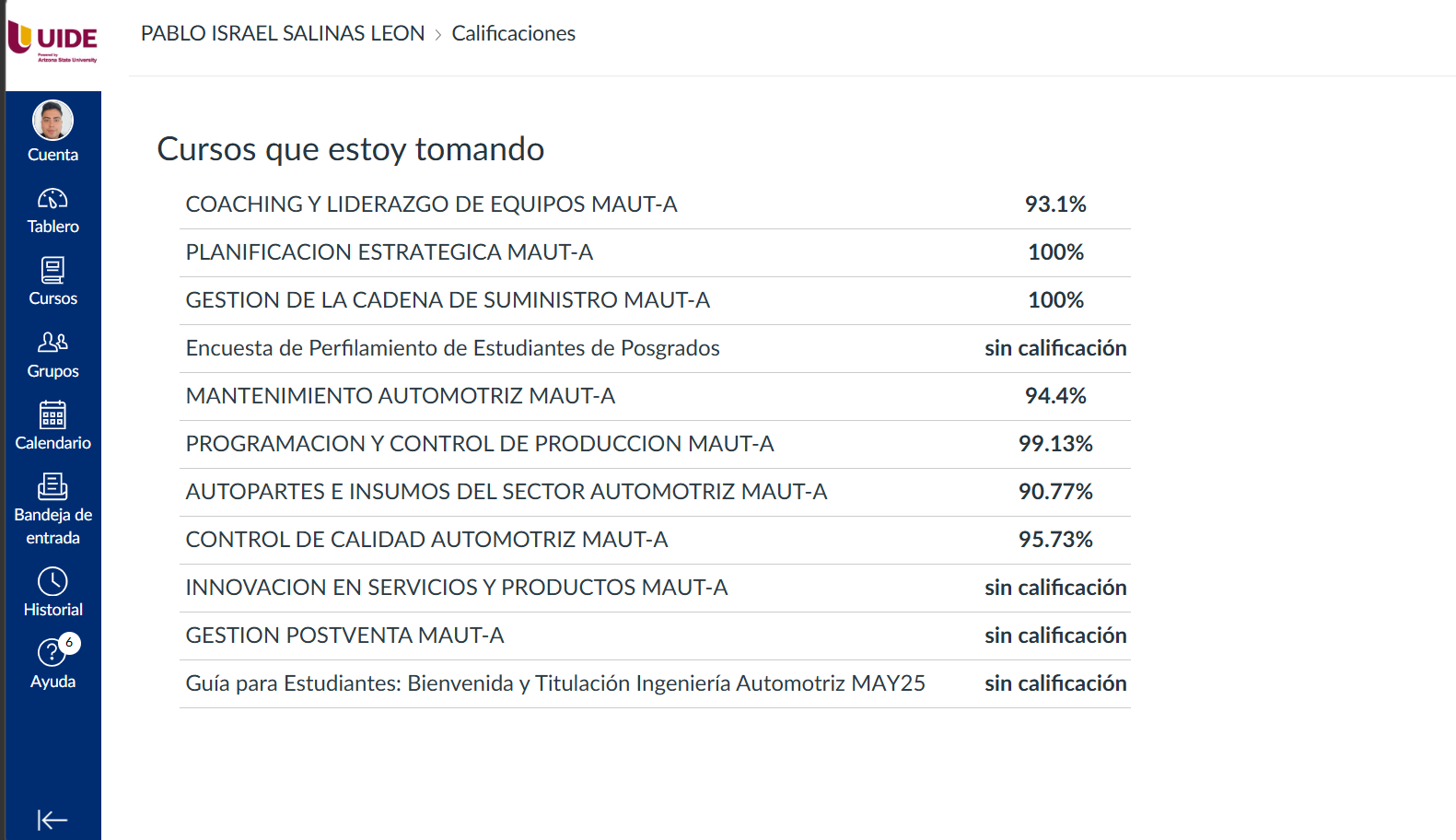Open PLANIFICACION ESTRATEGICA MAUT-A course
Viewport: 1456px width, 840px height.
point(389,252)
